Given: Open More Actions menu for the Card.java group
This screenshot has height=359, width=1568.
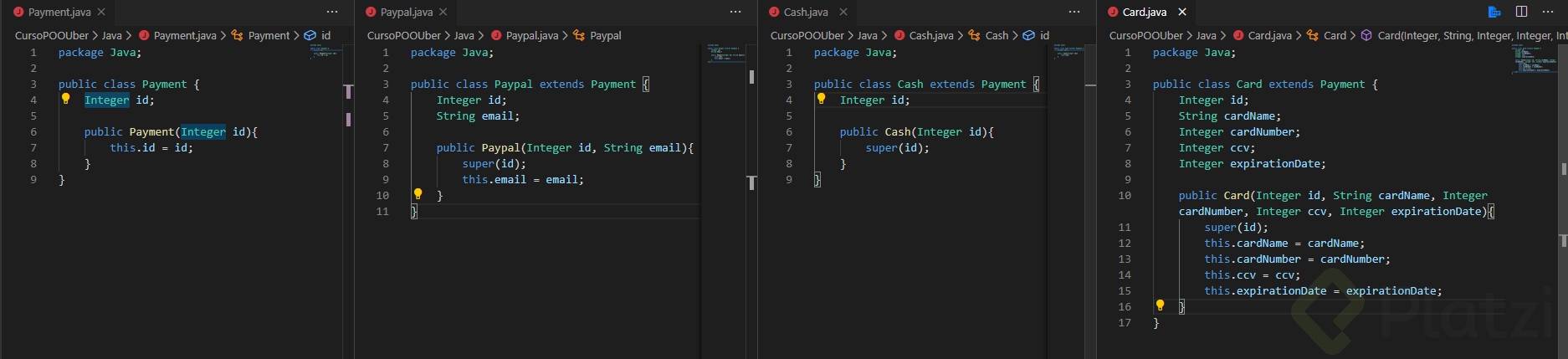Looking at the screenshot, I should [1548, 12].
